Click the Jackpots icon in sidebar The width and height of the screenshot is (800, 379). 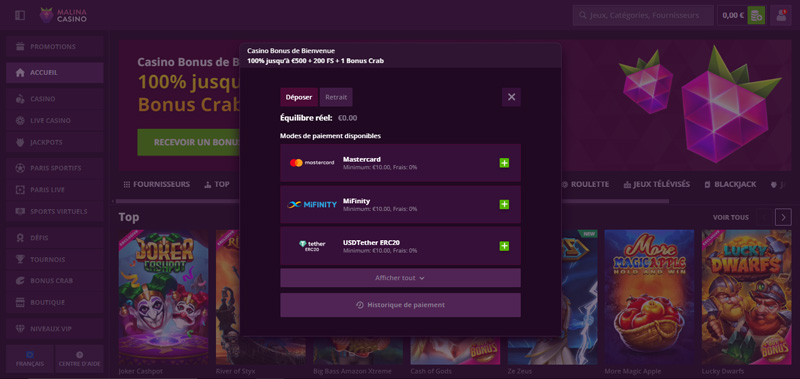[x=20, y=142]
